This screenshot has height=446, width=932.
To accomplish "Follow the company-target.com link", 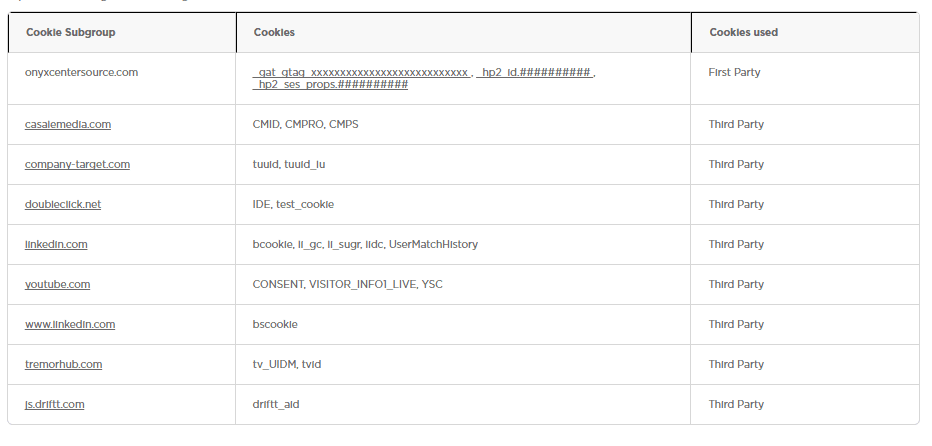I will [77, 165].
